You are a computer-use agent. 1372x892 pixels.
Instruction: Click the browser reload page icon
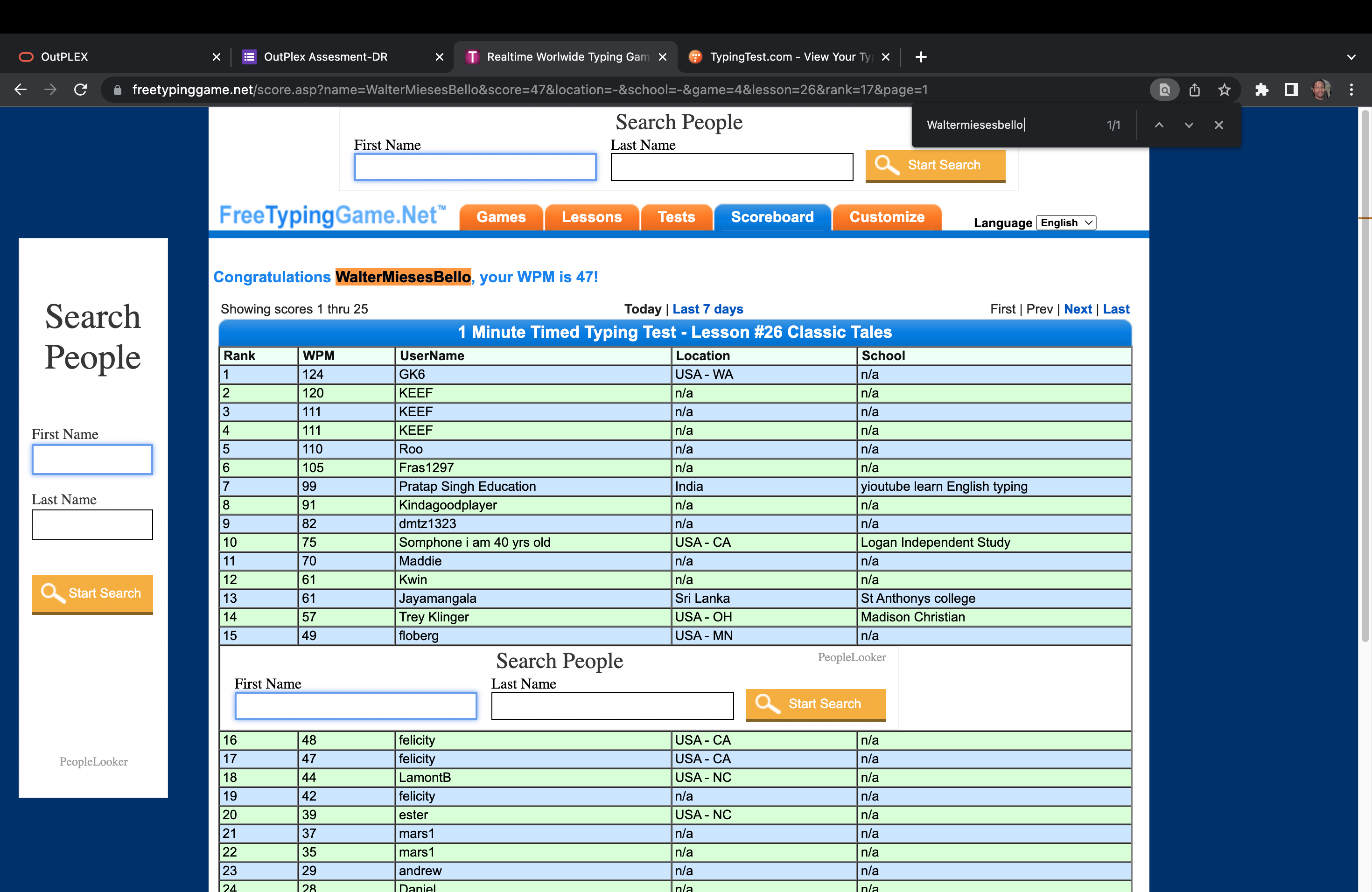point(81,90)
